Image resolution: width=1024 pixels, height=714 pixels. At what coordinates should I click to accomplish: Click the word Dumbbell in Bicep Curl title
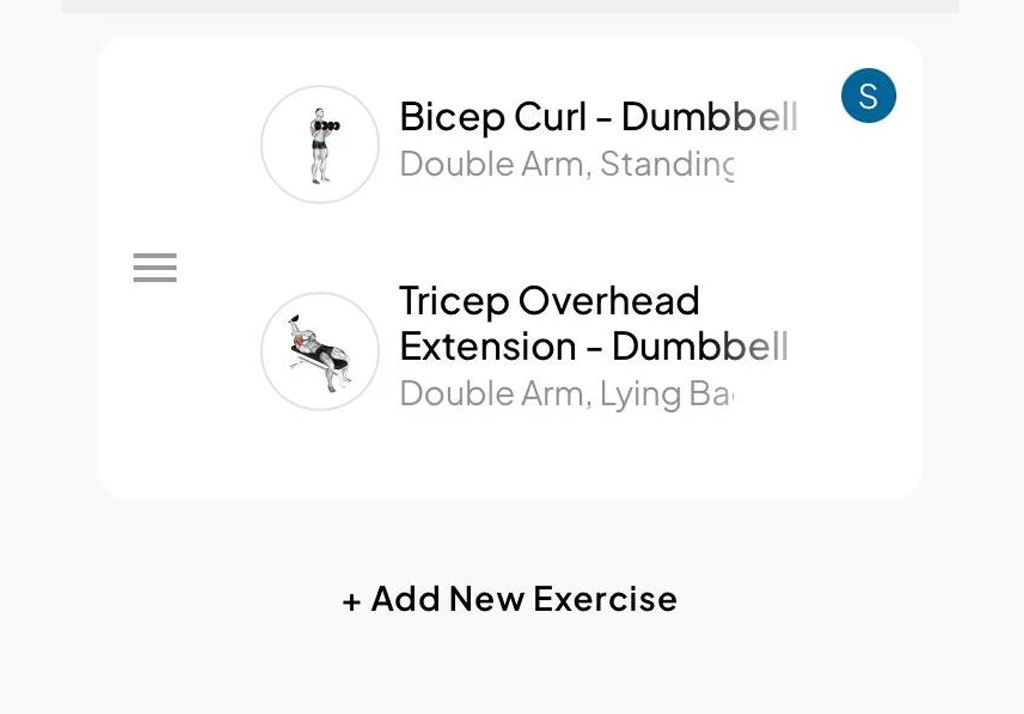709,117
